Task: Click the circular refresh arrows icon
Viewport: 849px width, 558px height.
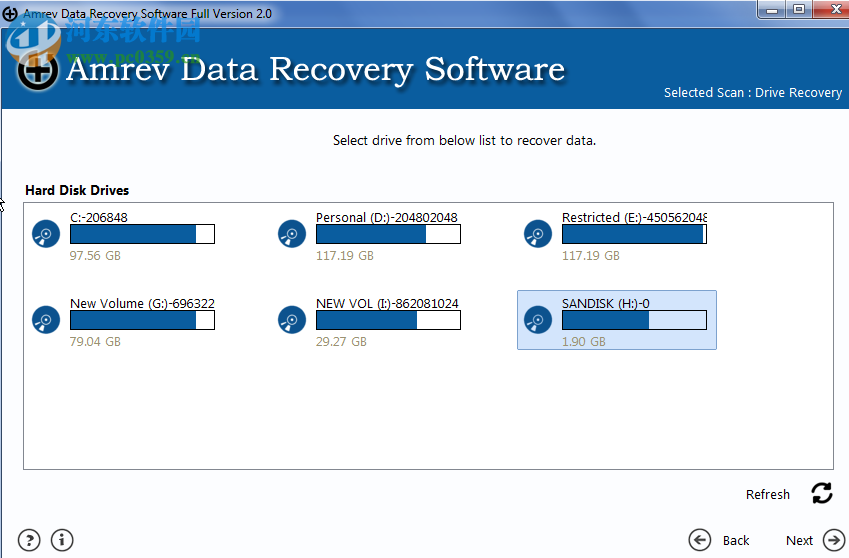Action: (821, 493)
